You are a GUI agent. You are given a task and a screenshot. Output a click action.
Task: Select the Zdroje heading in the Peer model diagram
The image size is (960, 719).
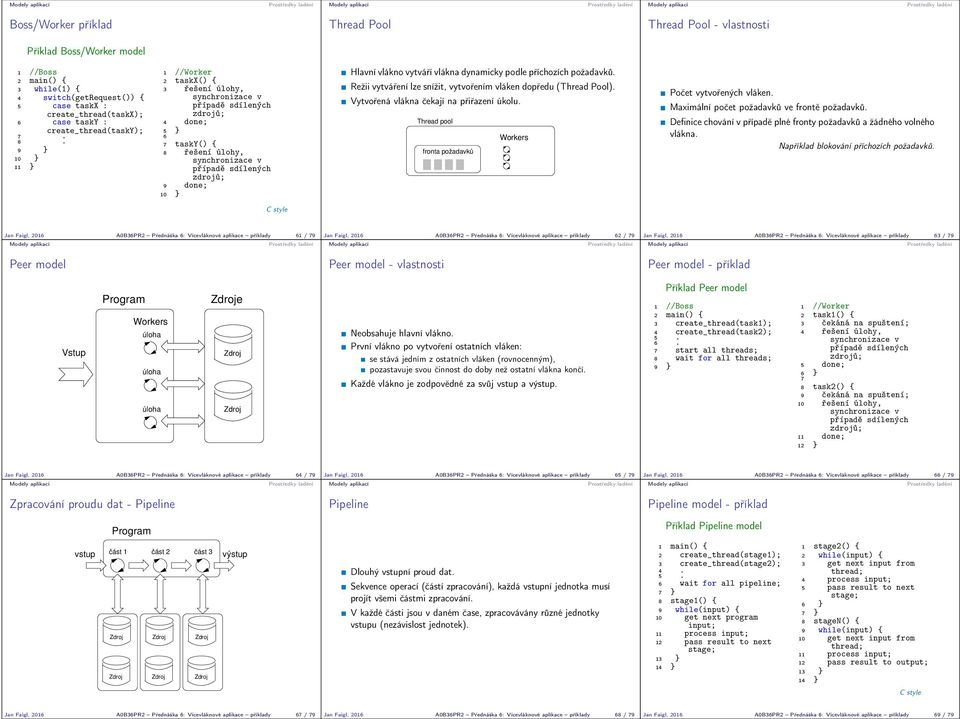point(227,299)
